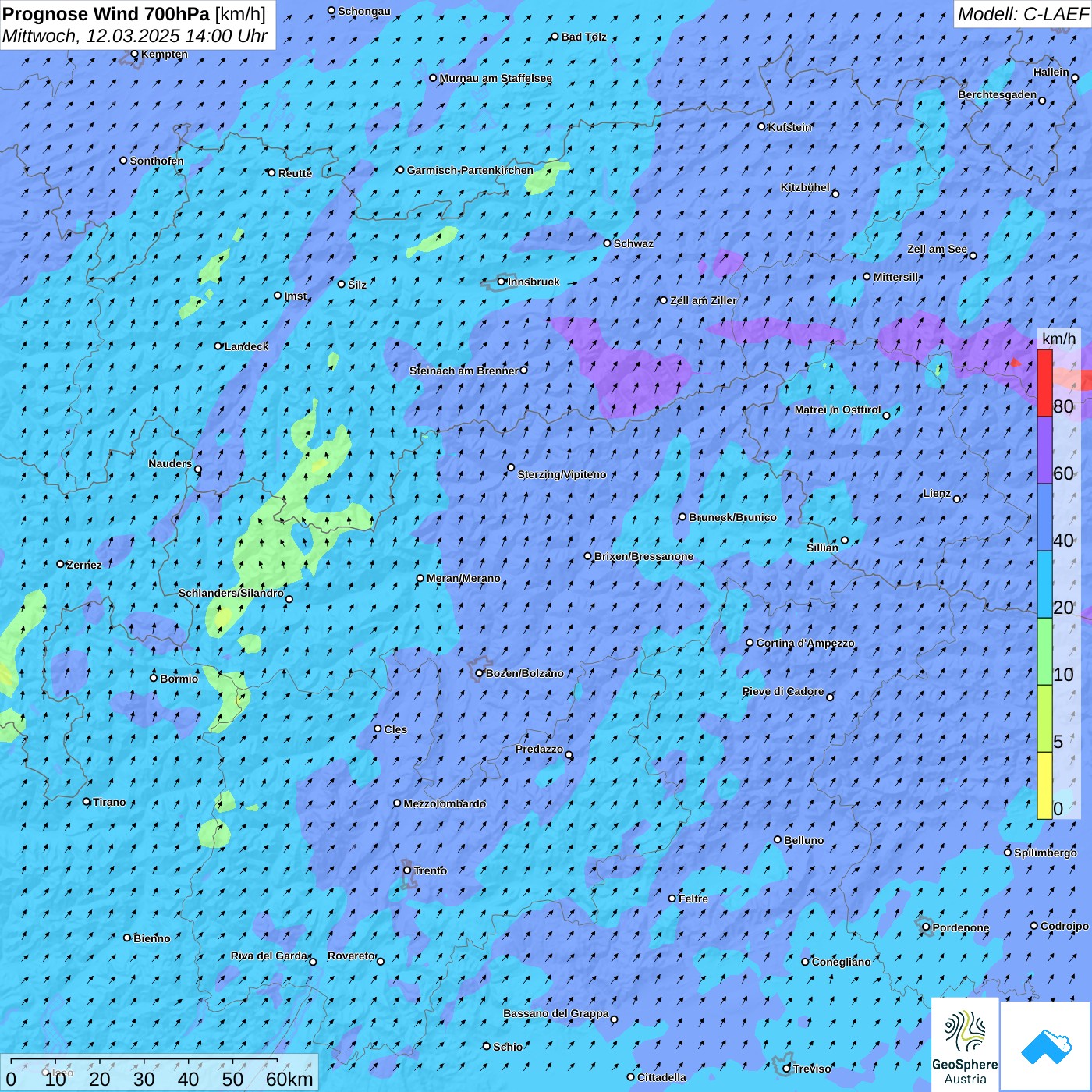Click the 'km/h' legend heading
1092x1092 pixels.
point(1058,339)
